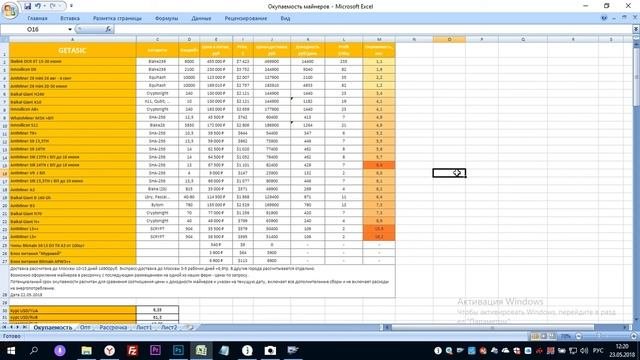The image size is (640, 360).
Task: Jump to last sheet tab arrow
Action: [x=24, y=327]
